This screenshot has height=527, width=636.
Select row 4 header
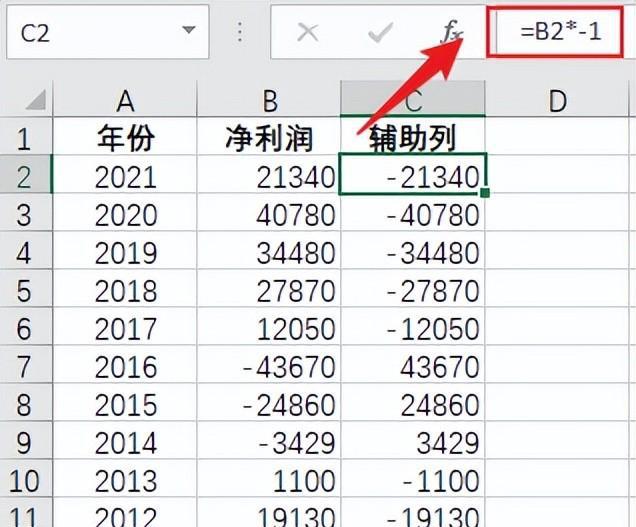point(26,250)
